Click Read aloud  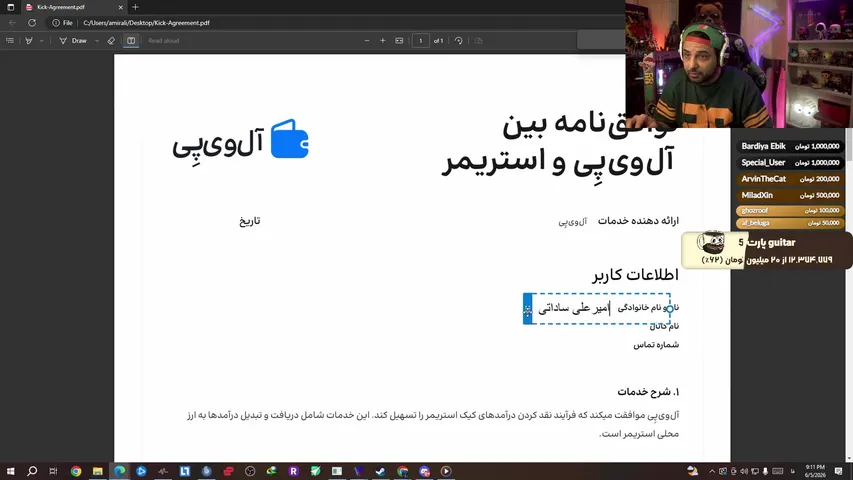[x=163, y=41]
